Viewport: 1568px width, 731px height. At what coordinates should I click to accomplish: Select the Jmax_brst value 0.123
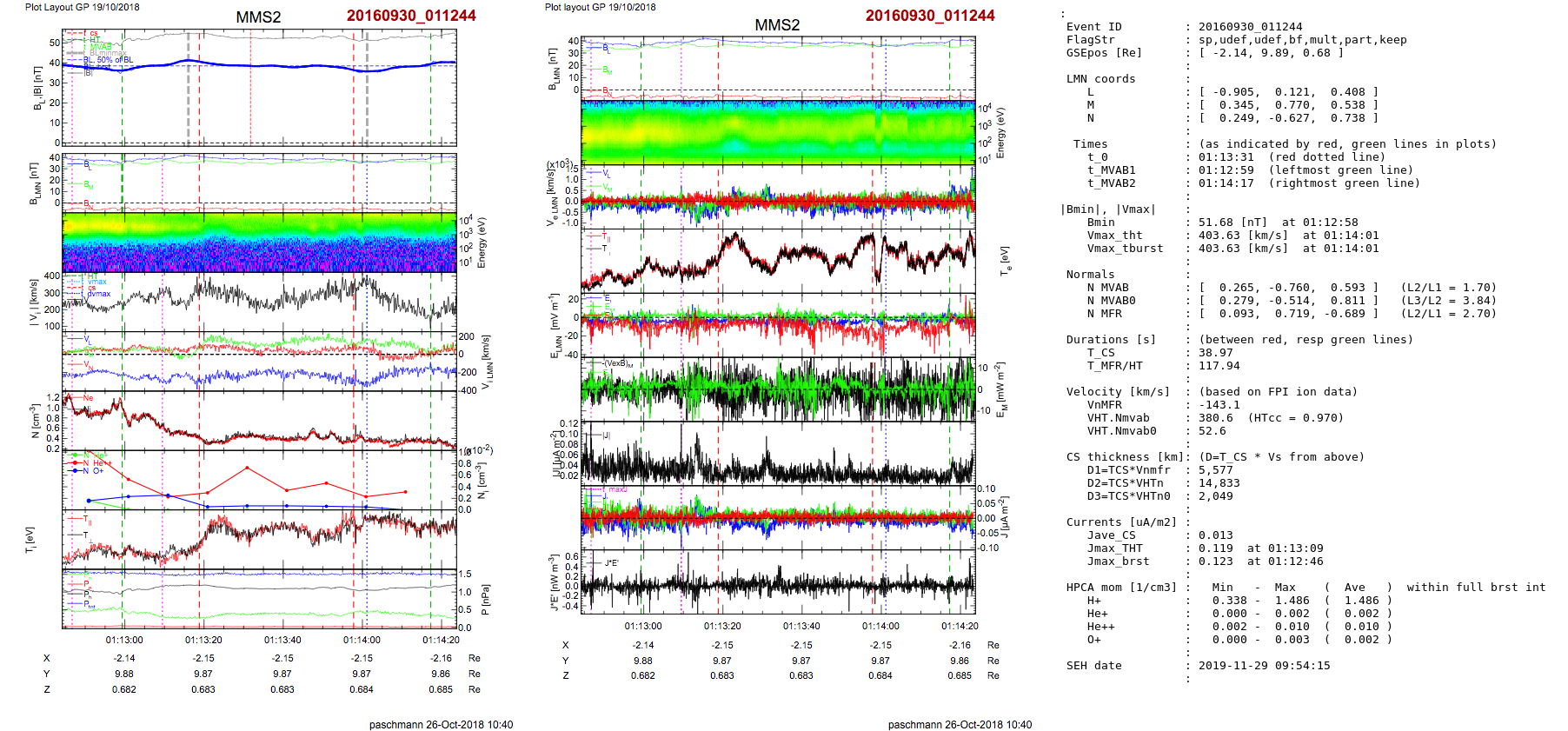pos(1215,562)
